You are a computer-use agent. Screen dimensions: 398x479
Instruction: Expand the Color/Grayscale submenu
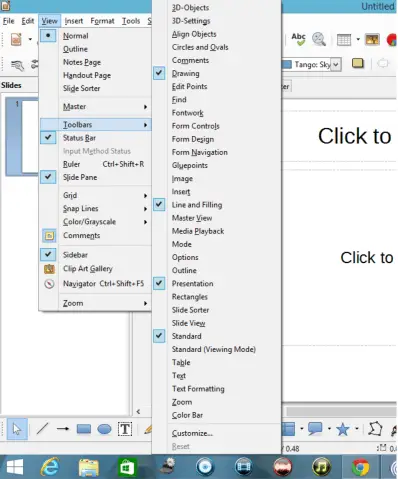pyautogui.click(x=95, y=222)
